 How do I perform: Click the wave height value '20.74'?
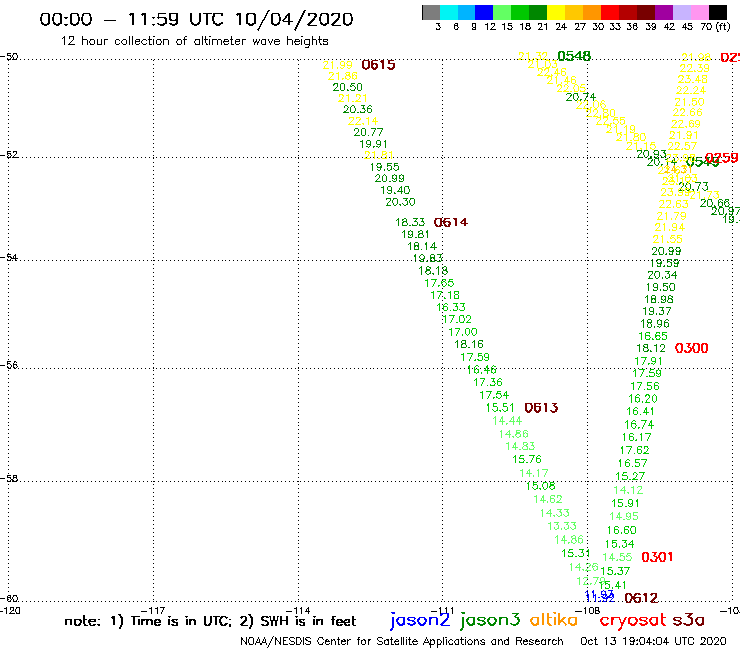pos(580,97)
